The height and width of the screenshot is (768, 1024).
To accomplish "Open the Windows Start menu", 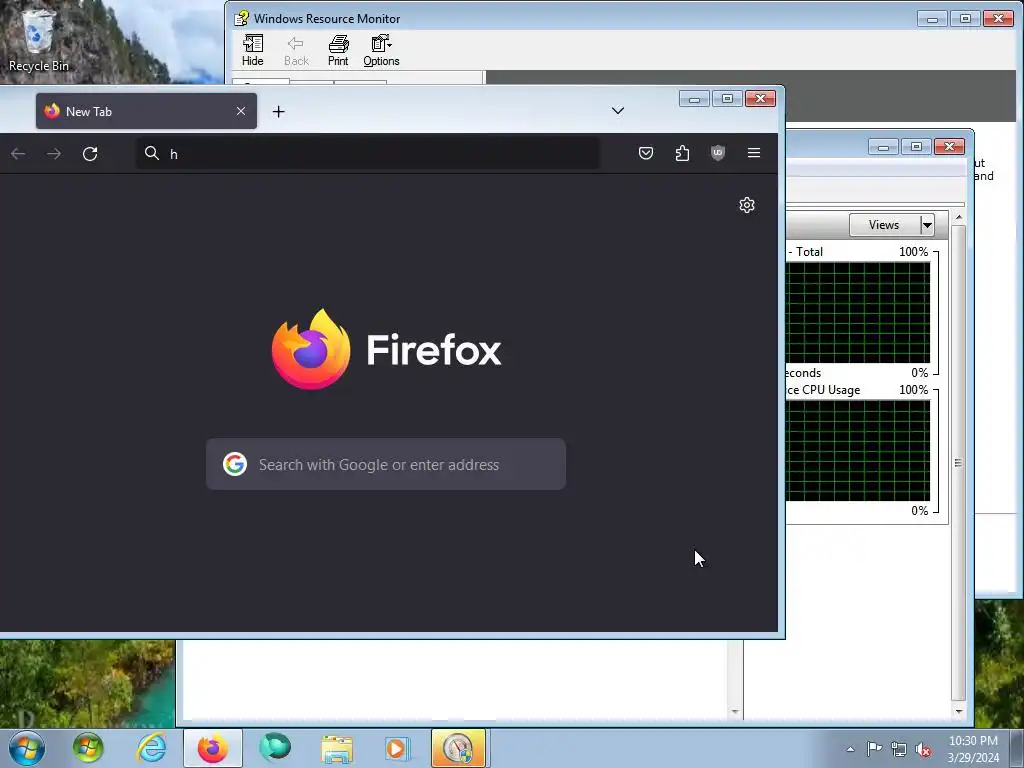I will coord(27,748).
